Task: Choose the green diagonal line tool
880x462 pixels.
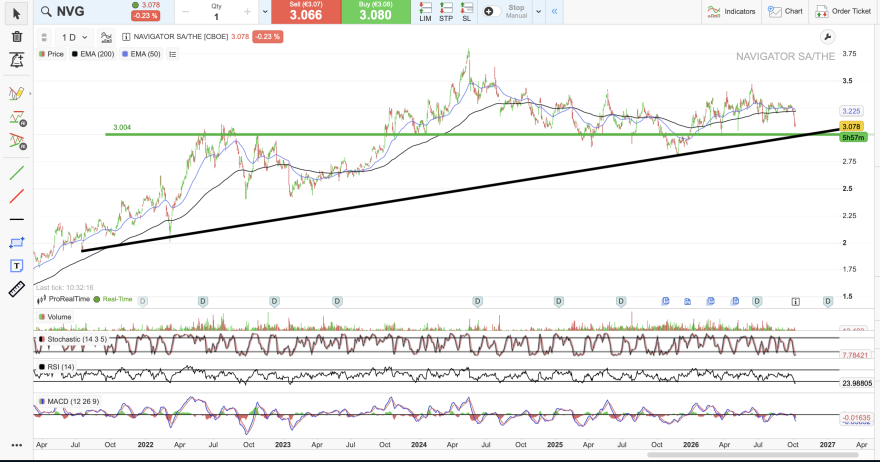Action: tap(17, 173)
